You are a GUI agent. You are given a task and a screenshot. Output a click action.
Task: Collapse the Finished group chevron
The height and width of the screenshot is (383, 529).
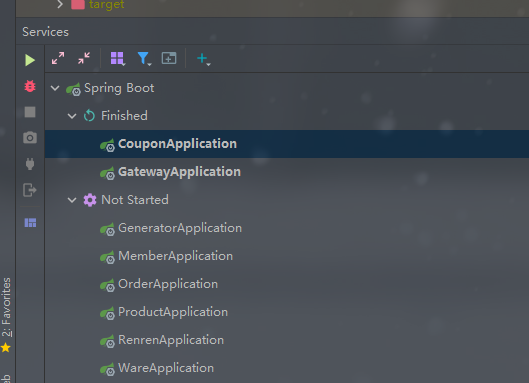(x=72, y=116)
